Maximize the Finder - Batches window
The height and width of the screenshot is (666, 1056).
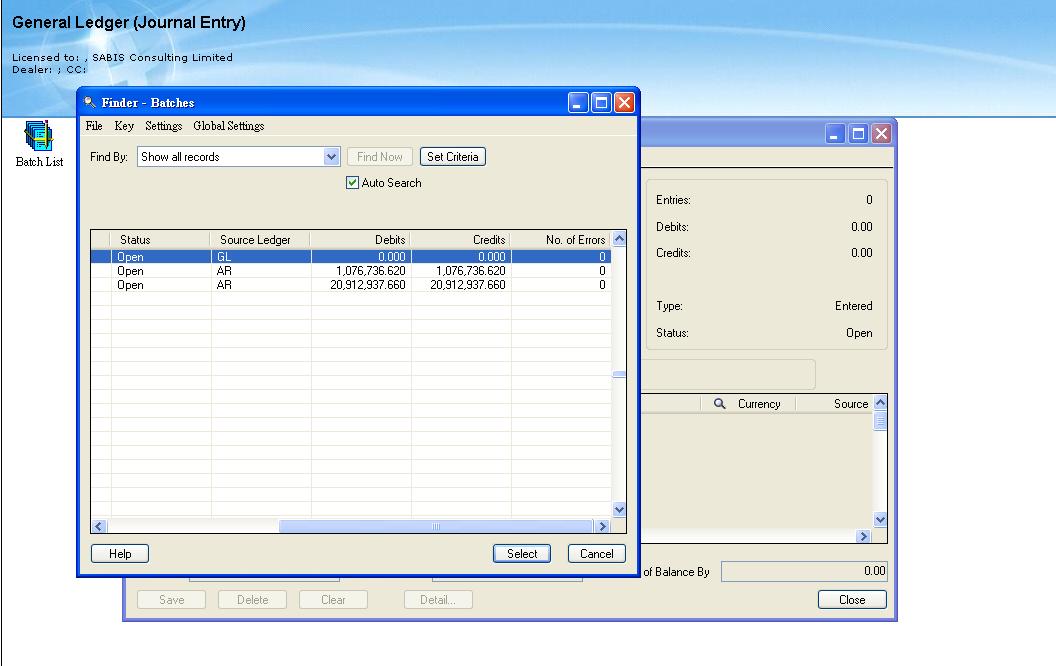601,102
